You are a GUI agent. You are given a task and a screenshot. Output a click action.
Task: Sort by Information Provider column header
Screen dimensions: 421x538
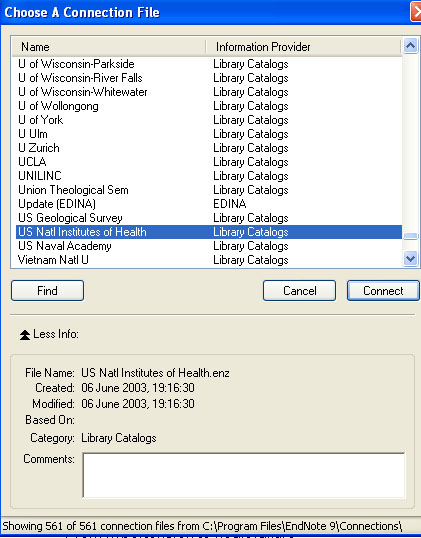point(303,47)
